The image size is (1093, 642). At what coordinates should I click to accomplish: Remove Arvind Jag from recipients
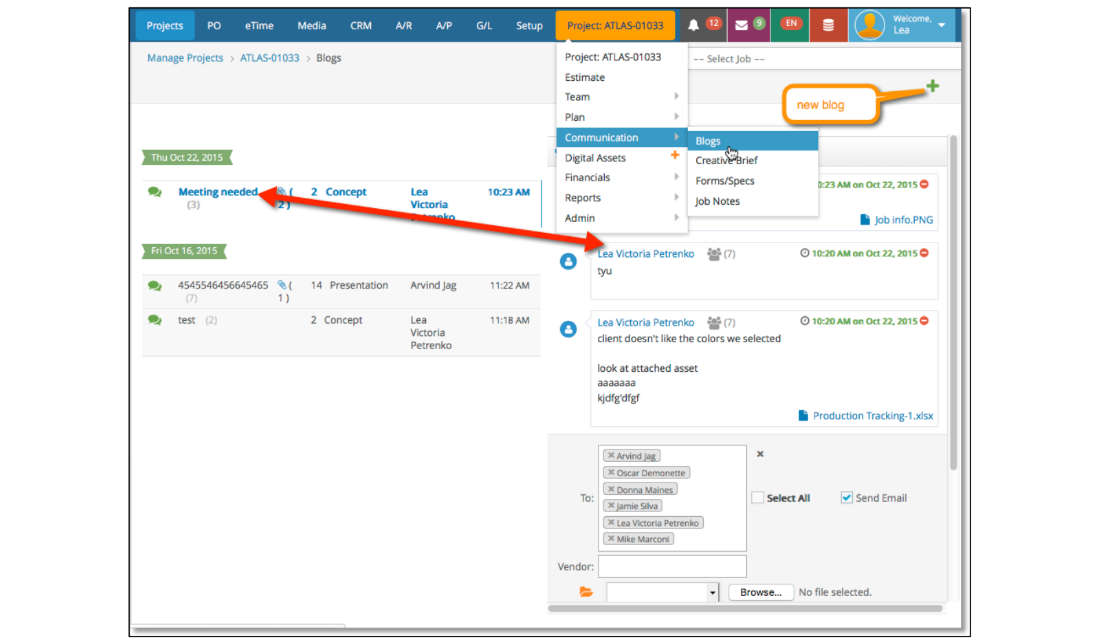coord(611,455)
